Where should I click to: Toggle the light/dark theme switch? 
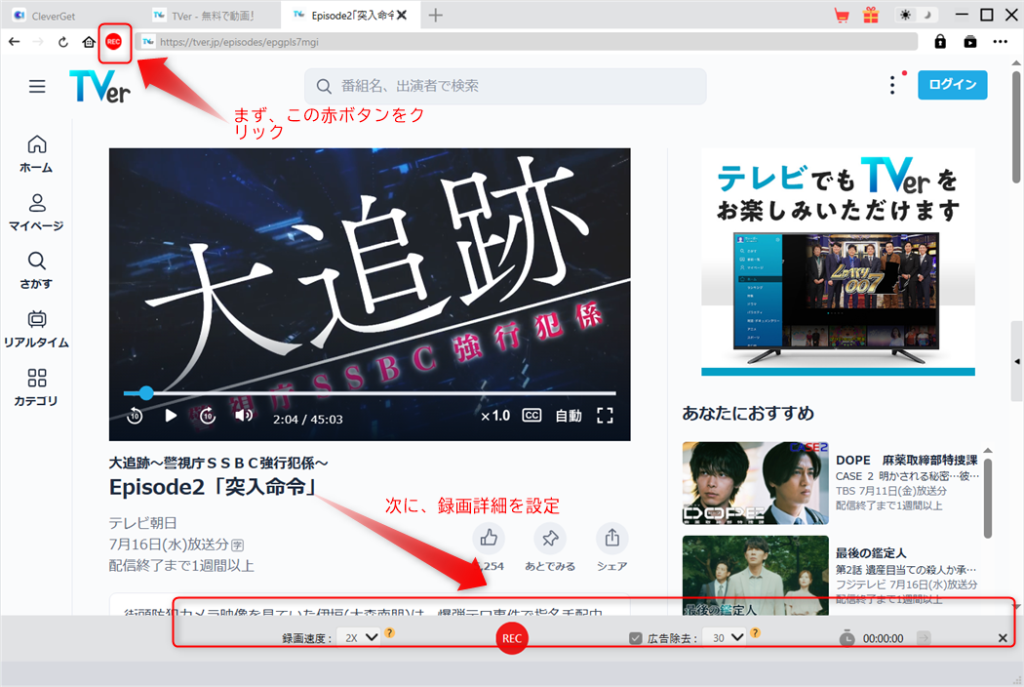tap(916, 15)
